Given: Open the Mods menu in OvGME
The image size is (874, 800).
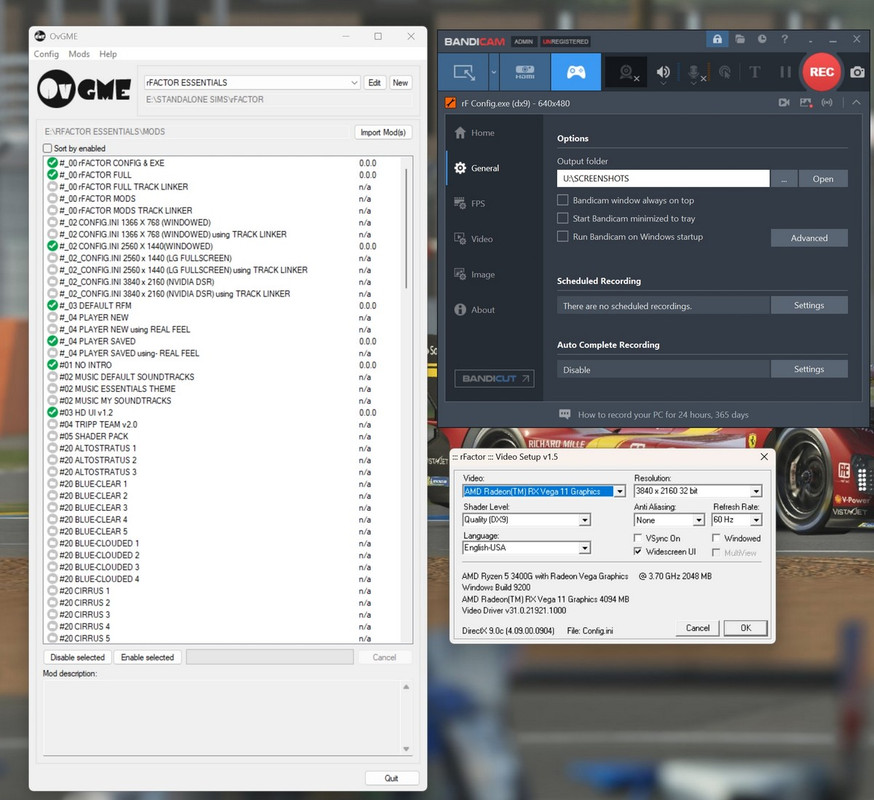Looking at the screenshot, I should [x=79, y=54].
